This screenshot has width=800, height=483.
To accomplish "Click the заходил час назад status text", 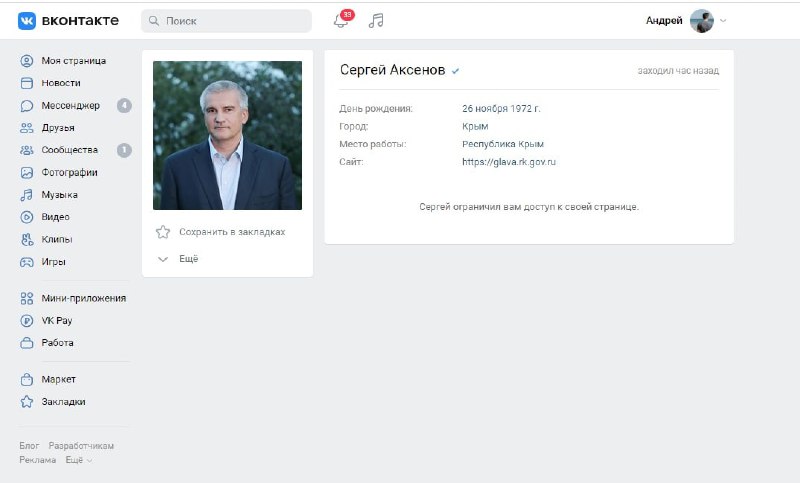I will [x=678, y=71].
